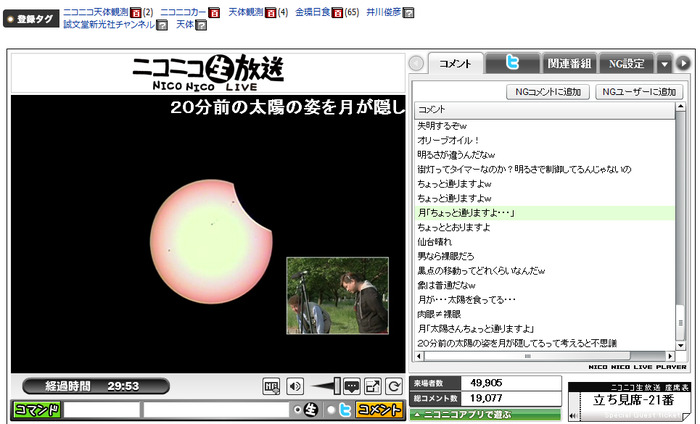The height and width of the screenshot is (424, 700).
Task: Open the 天体 tag link
Action: tap(185, 25)
